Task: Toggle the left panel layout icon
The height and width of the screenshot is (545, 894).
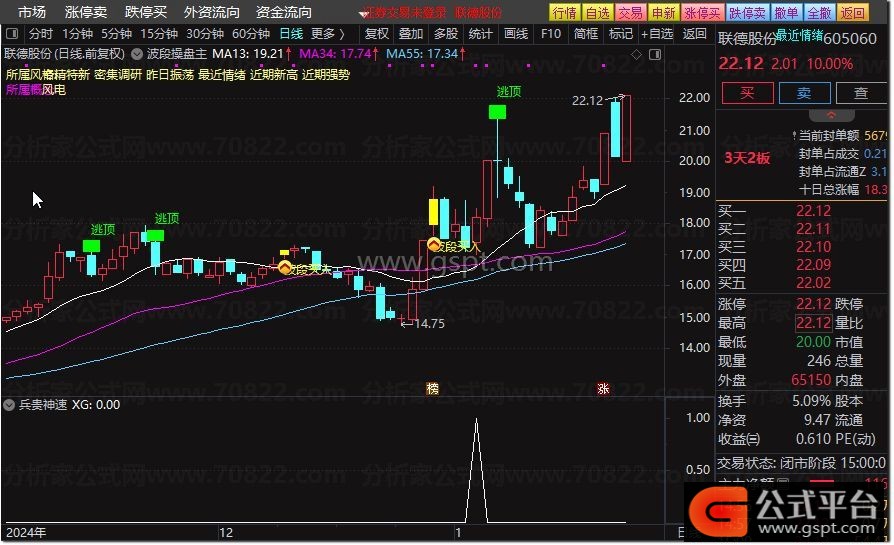Action: 11,34
